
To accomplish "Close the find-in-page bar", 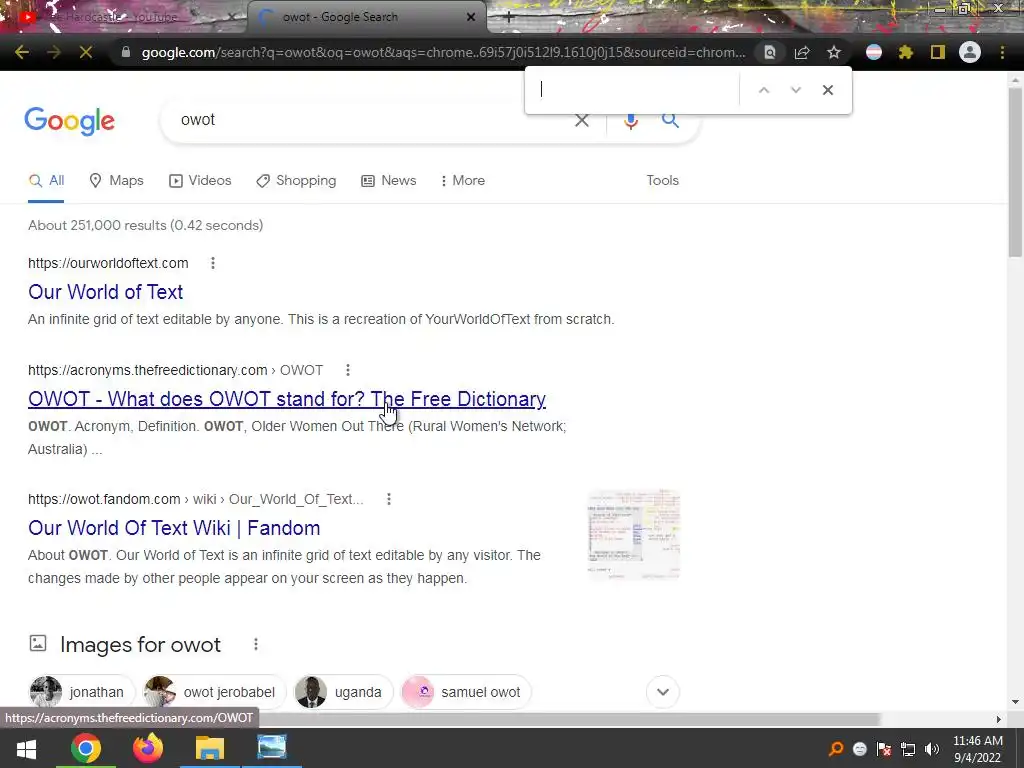I will tap(827, 90).
